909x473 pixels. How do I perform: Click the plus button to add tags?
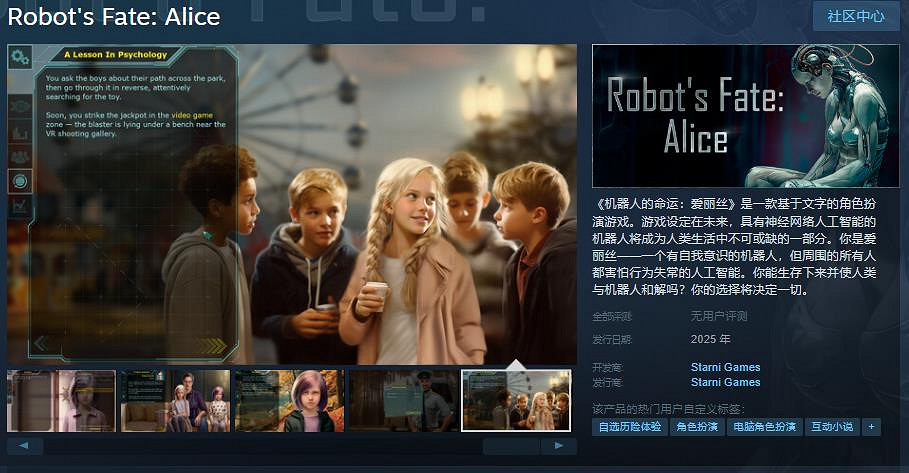(x=871, y=427)
